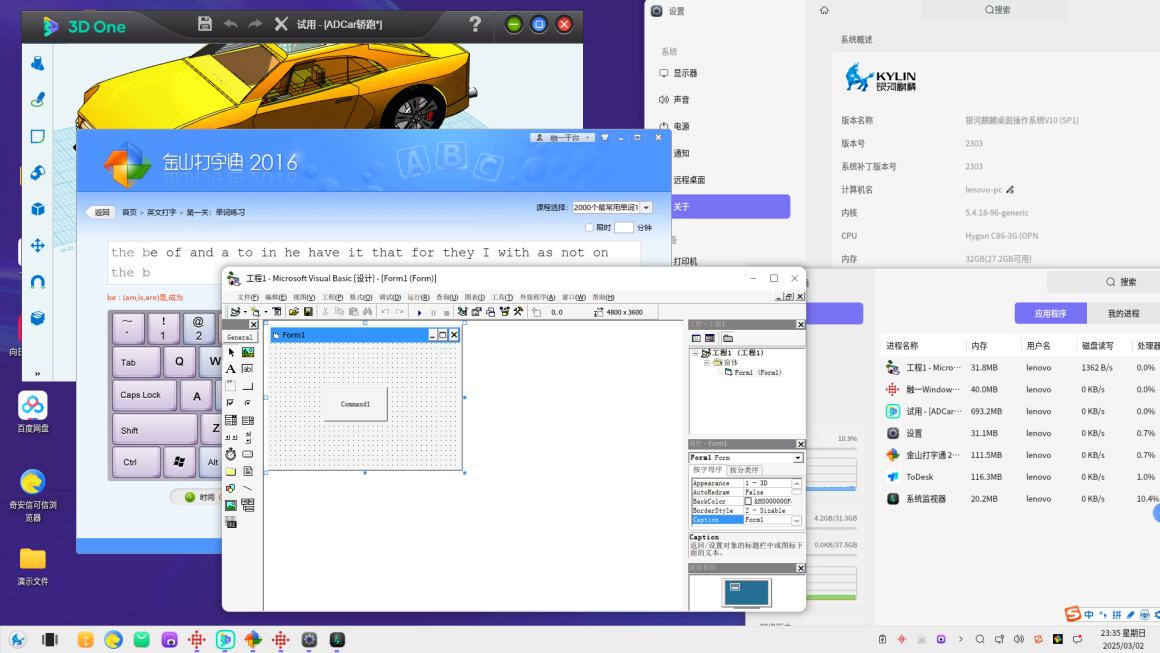
Task: Click the General tab in VB toolbox
Action: pyautogui.click(x=239, y=337)
